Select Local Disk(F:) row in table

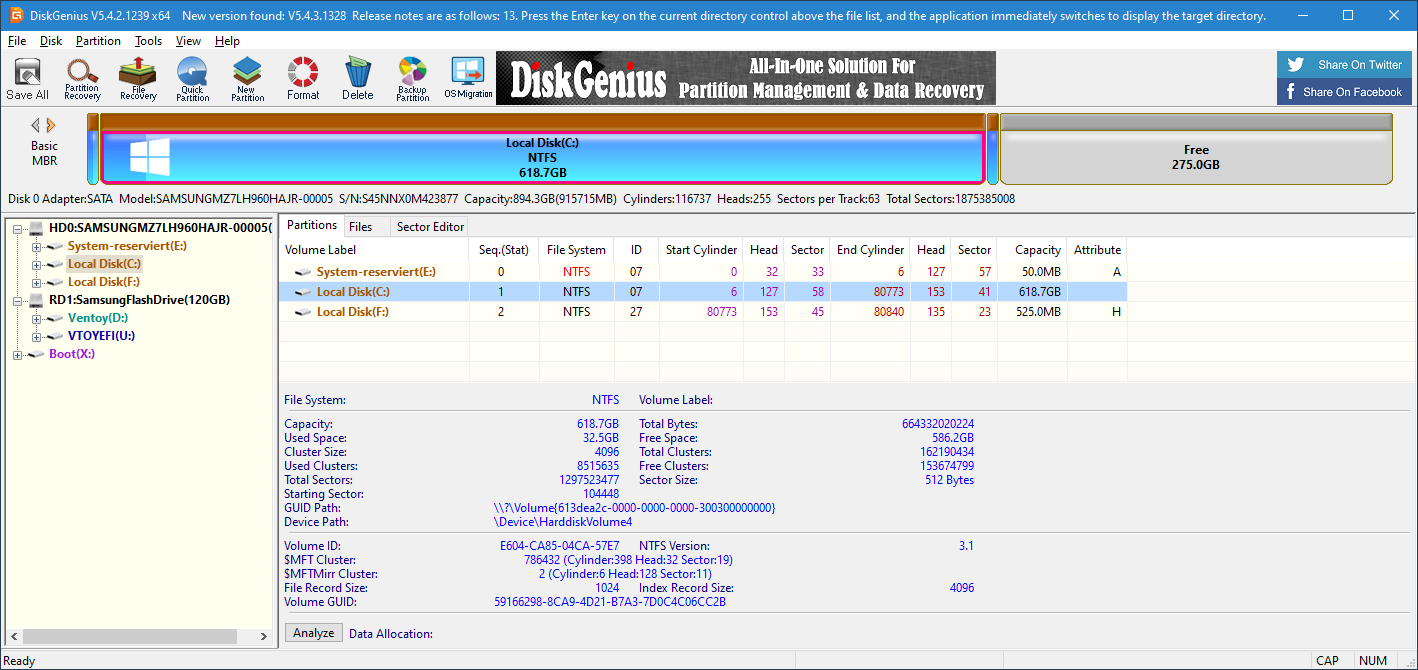[x=703, y=312]
